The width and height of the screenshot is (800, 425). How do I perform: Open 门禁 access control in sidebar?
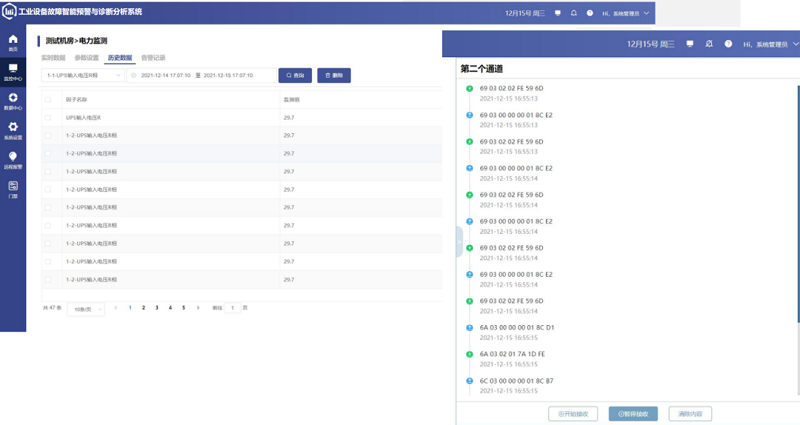click(13, 189)
